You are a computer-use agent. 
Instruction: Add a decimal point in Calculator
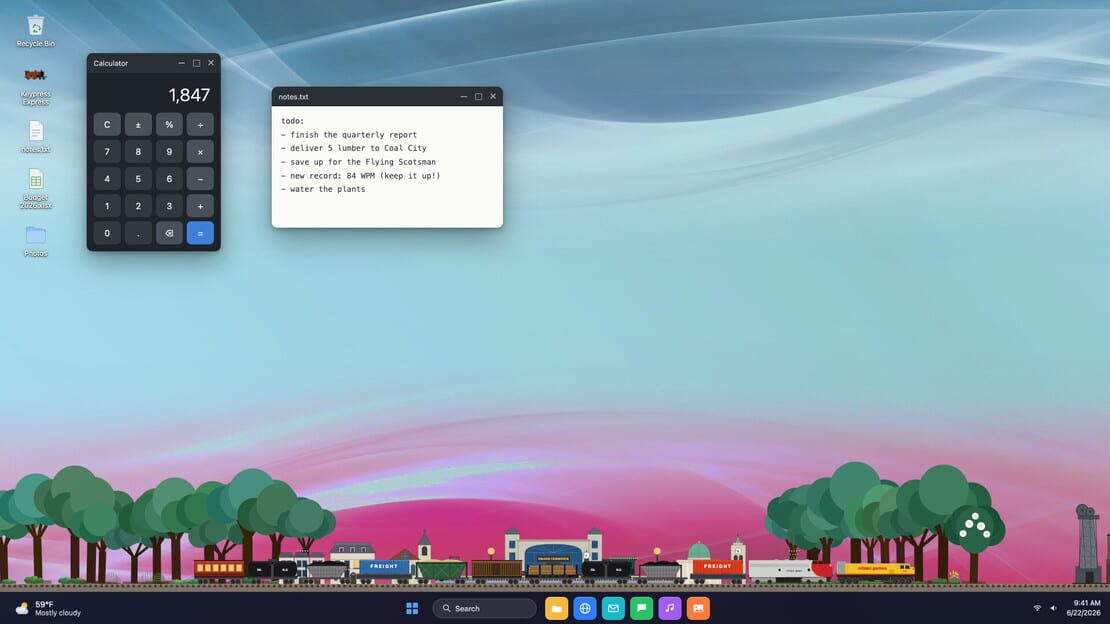click(138, 233)
